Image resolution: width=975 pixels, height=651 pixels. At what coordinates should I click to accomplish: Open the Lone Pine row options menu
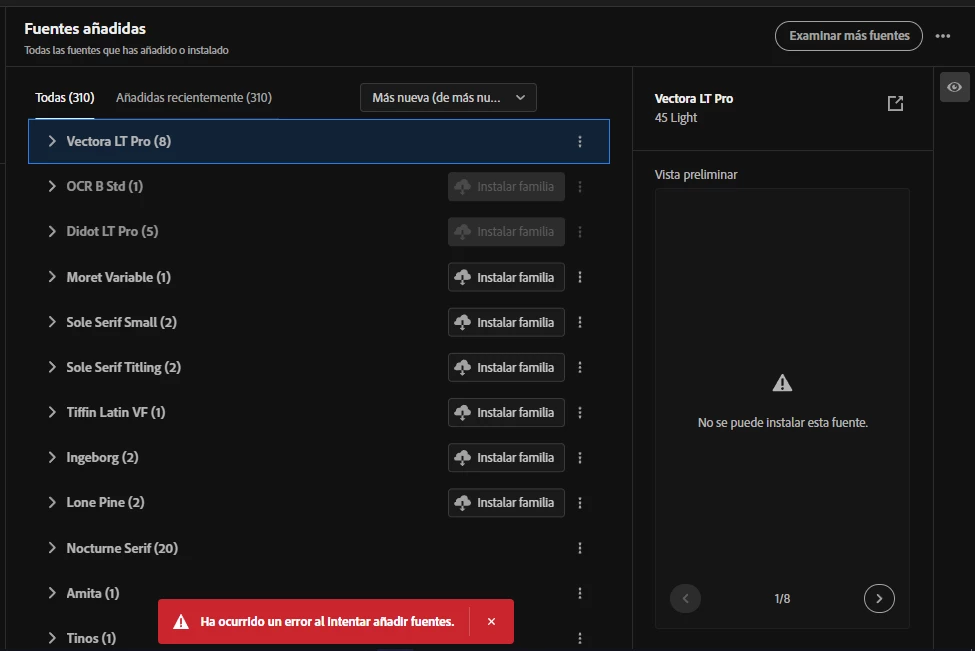click(580, 502)
